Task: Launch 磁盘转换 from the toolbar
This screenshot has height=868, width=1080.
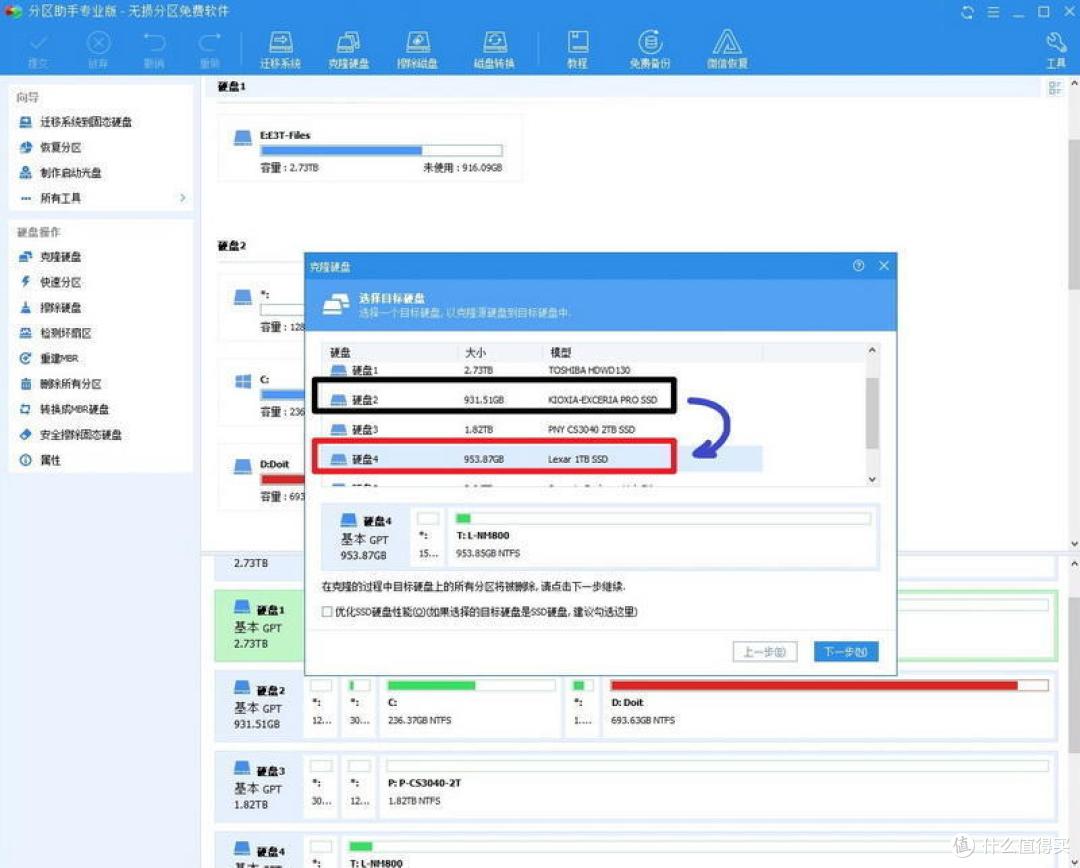Action: click(493, 47)
